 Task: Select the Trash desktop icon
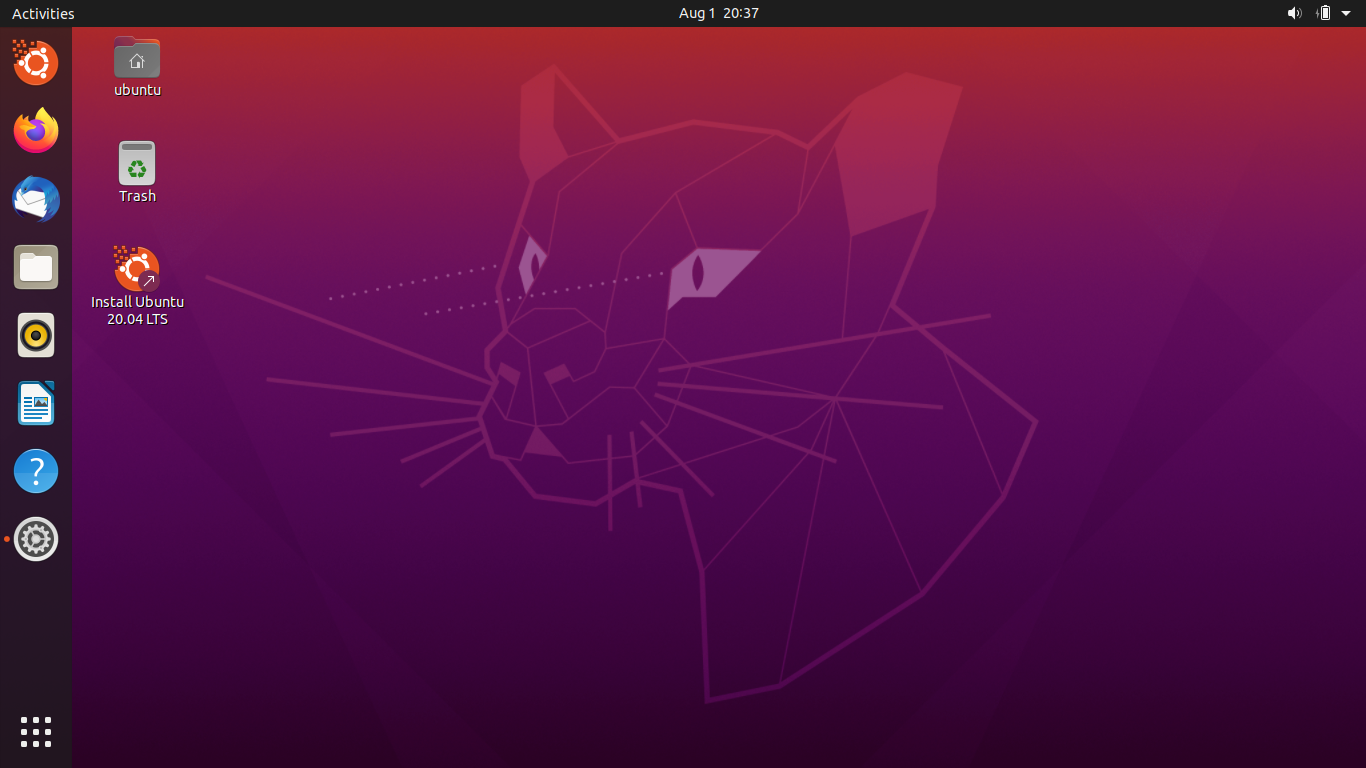coord(137,163)
